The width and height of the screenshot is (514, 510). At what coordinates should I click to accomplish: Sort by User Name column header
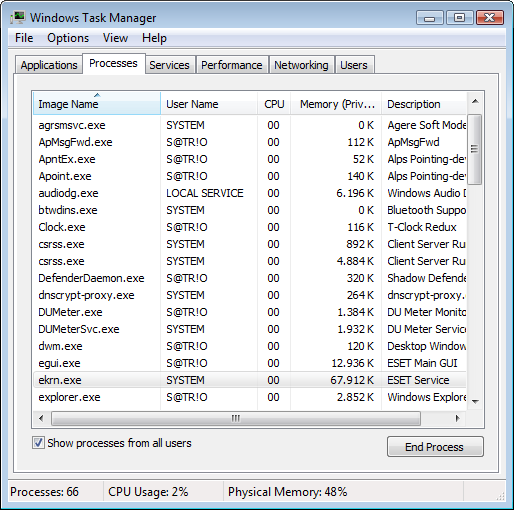tap(209, 104)
